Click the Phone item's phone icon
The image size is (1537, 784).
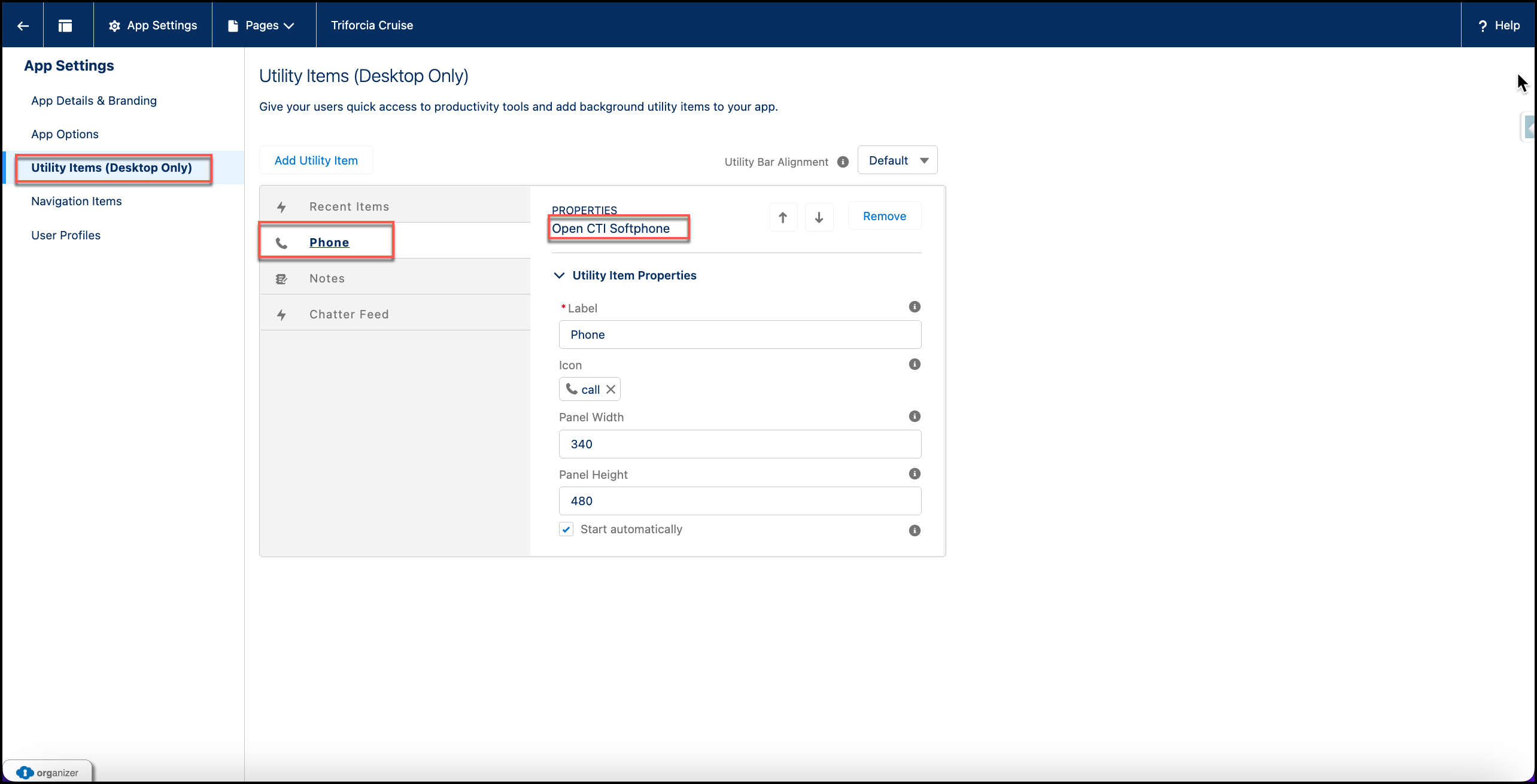coord(281,243)
